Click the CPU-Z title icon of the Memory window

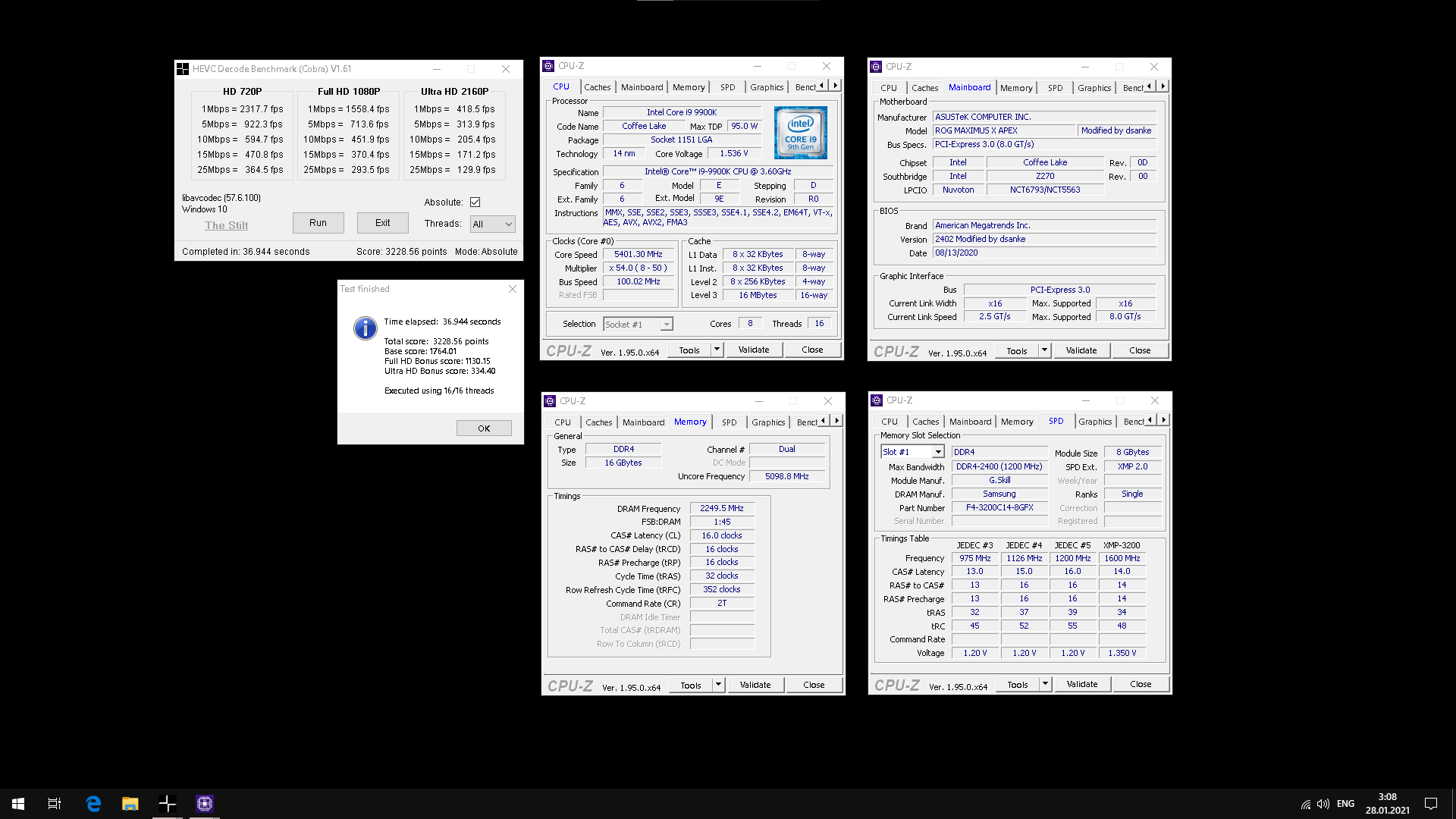[x=551, y=401]
